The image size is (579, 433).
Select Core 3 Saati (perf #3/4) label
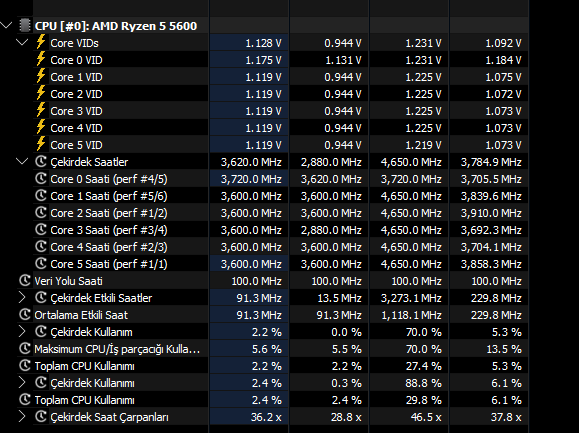[109, 230]
